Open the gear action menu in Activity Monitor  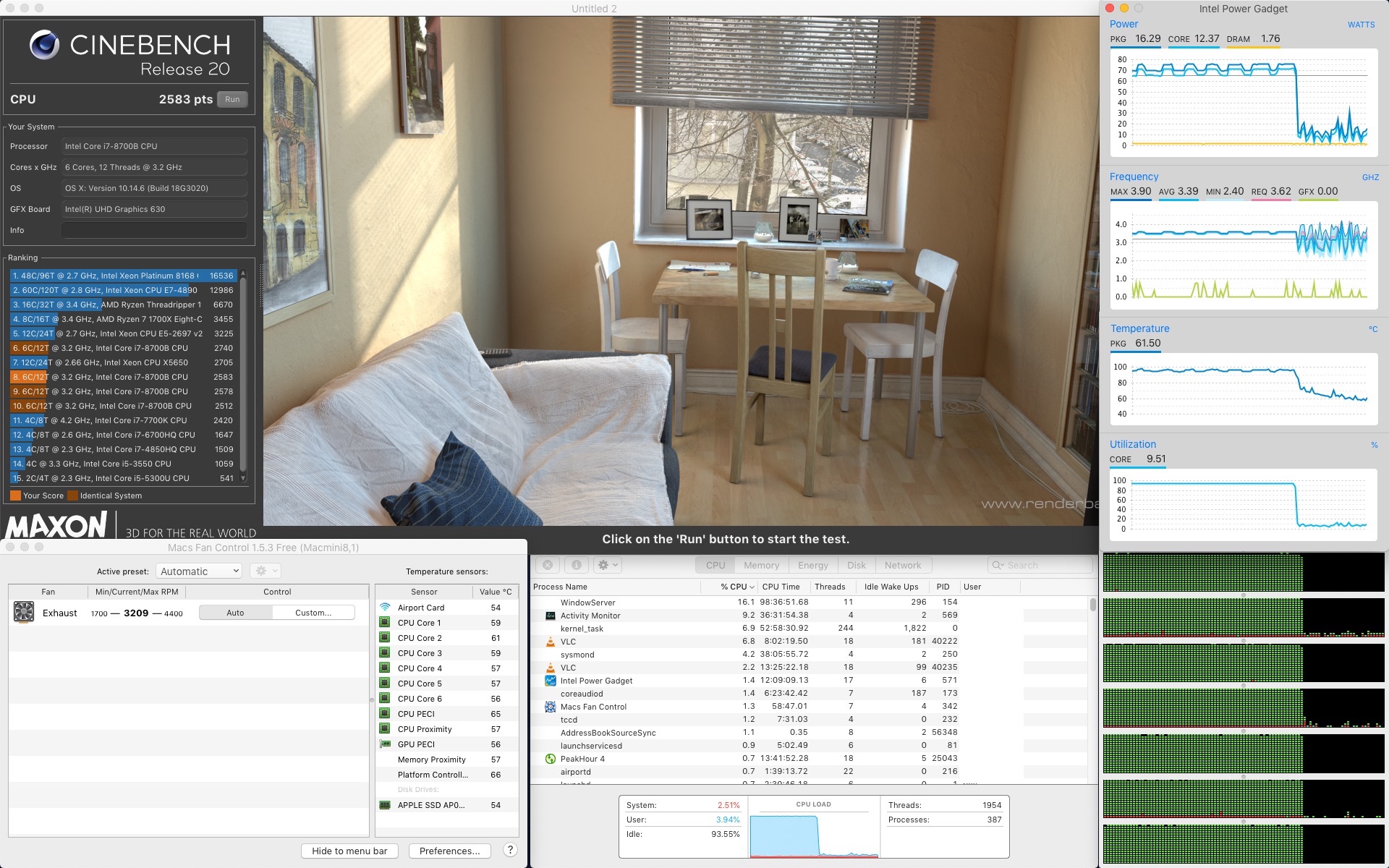tap(608, 565)
